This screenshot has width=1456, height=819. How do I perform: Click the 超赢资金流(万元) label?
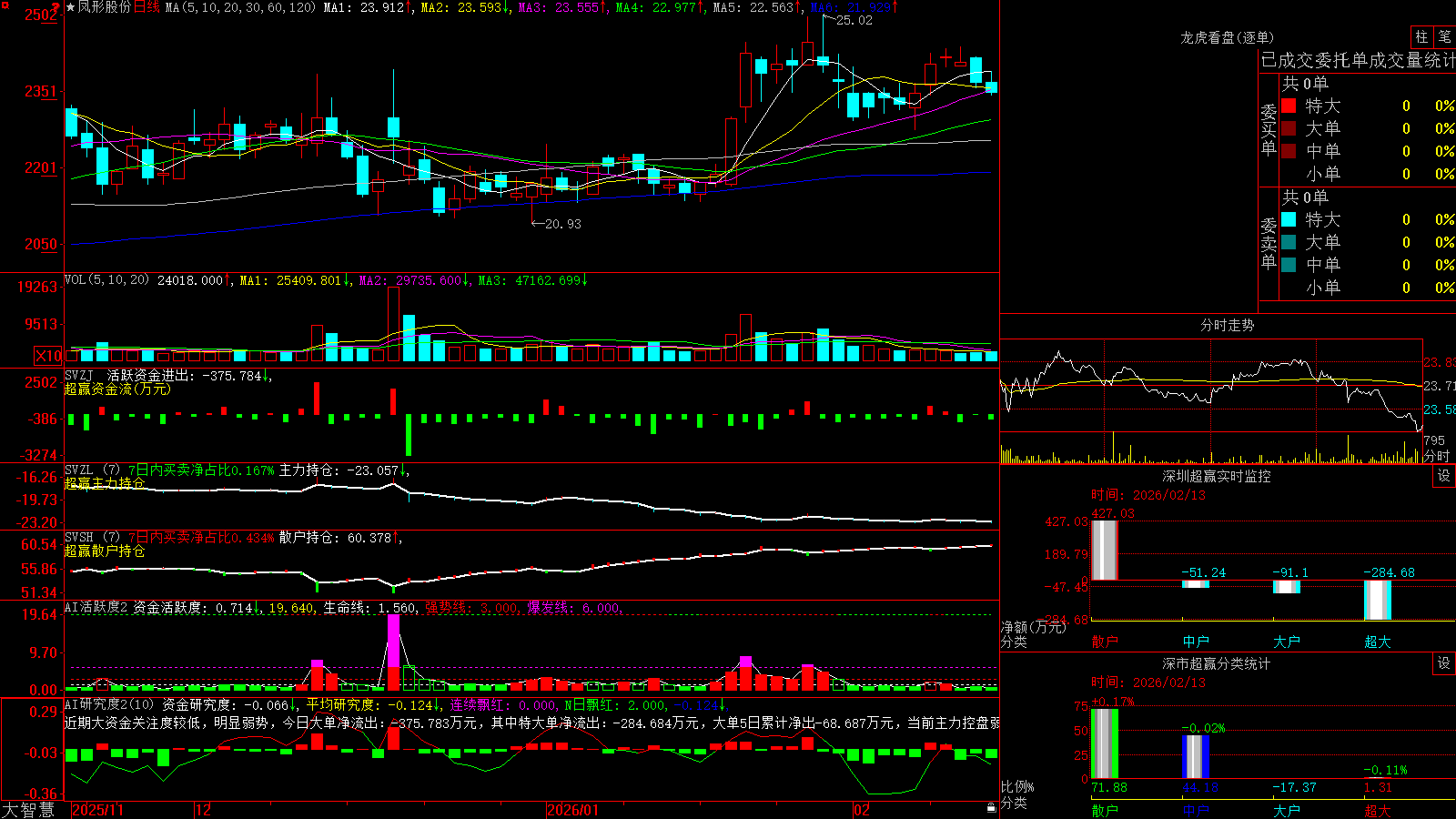click(x=117, y=389)
